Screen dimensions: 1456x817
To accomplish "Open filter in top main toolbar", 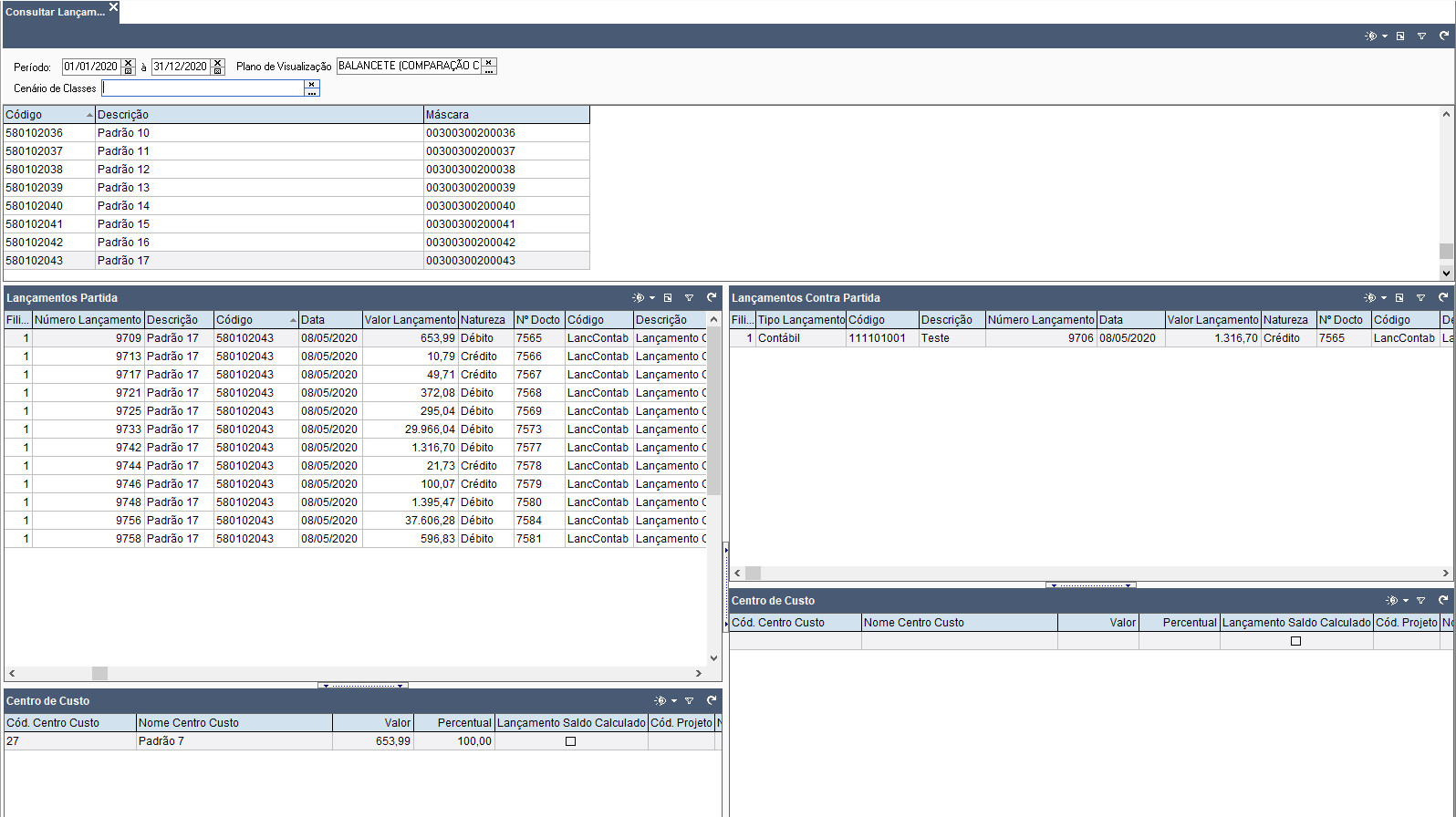I will tap(1421, 36).
